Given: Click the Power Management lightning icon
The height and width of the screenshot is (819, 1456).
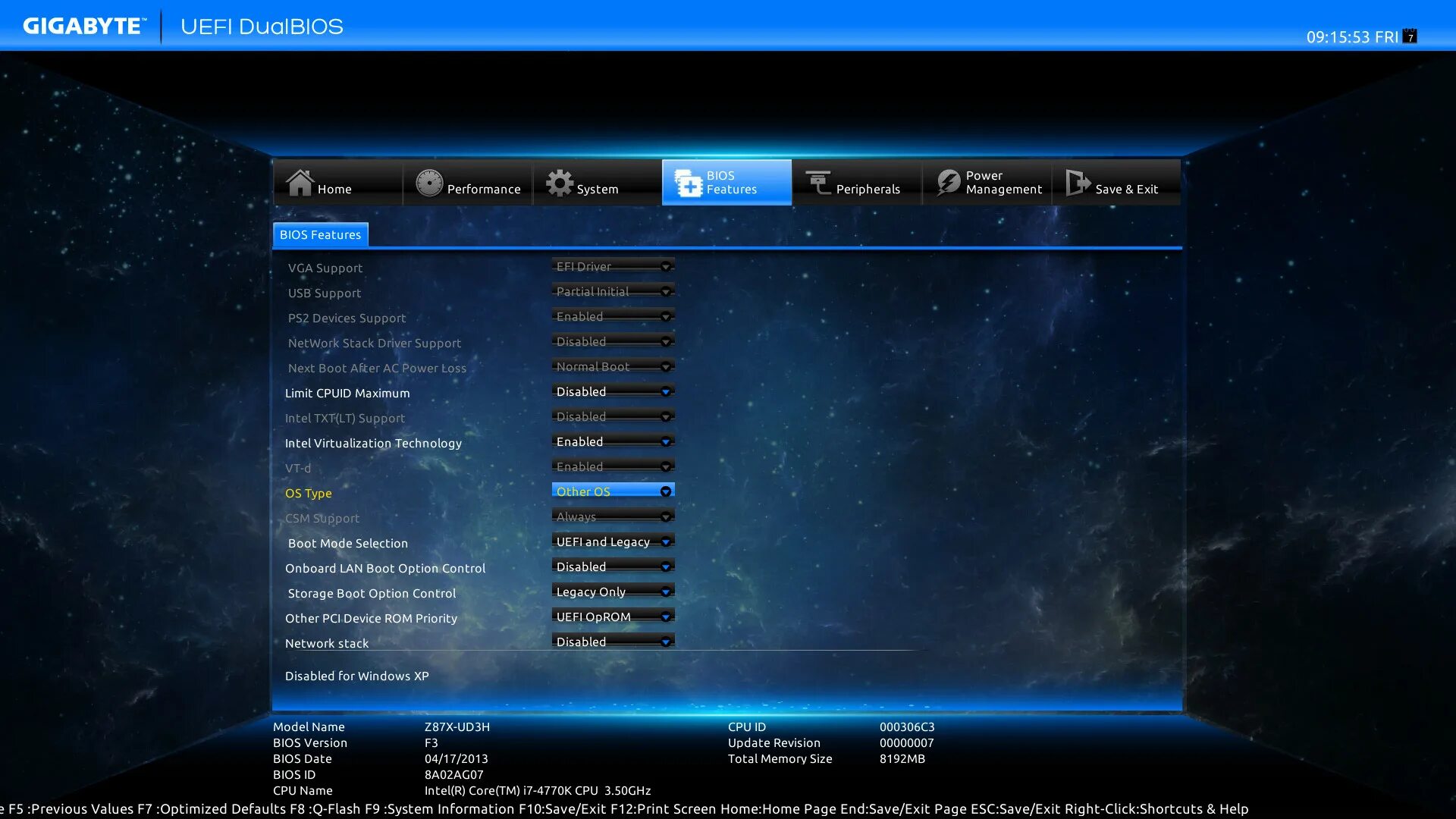Looking at the screenshot, I should tap(948, 183).
